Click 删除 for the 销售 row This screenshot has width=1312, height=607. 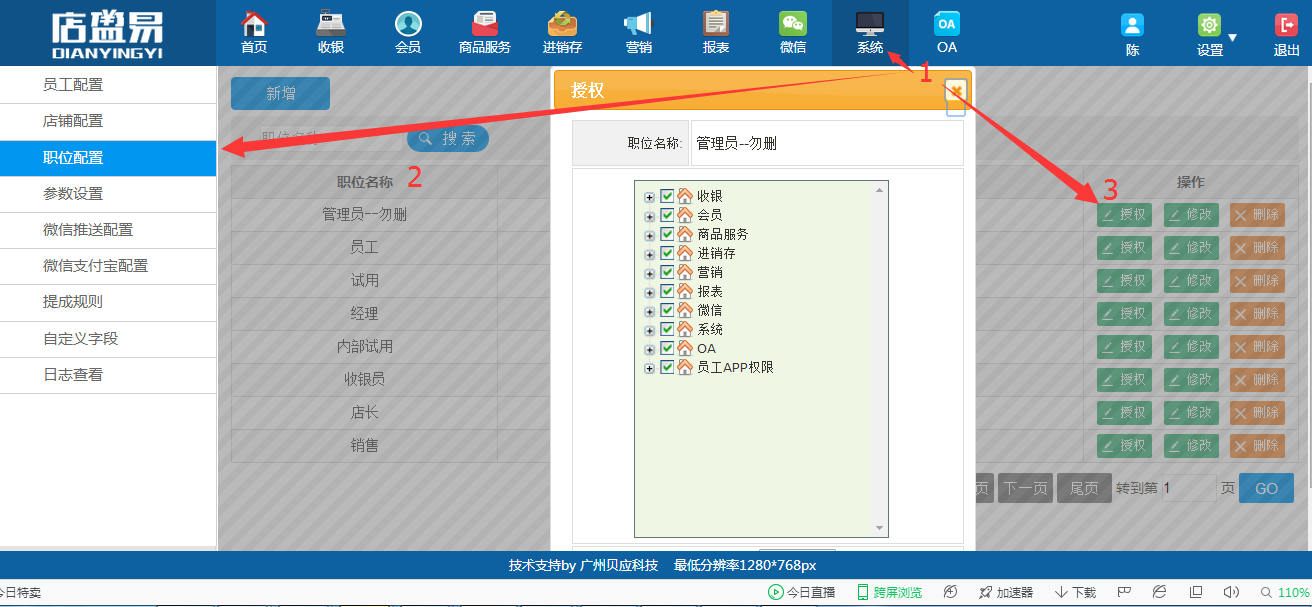pos(1257,445)
